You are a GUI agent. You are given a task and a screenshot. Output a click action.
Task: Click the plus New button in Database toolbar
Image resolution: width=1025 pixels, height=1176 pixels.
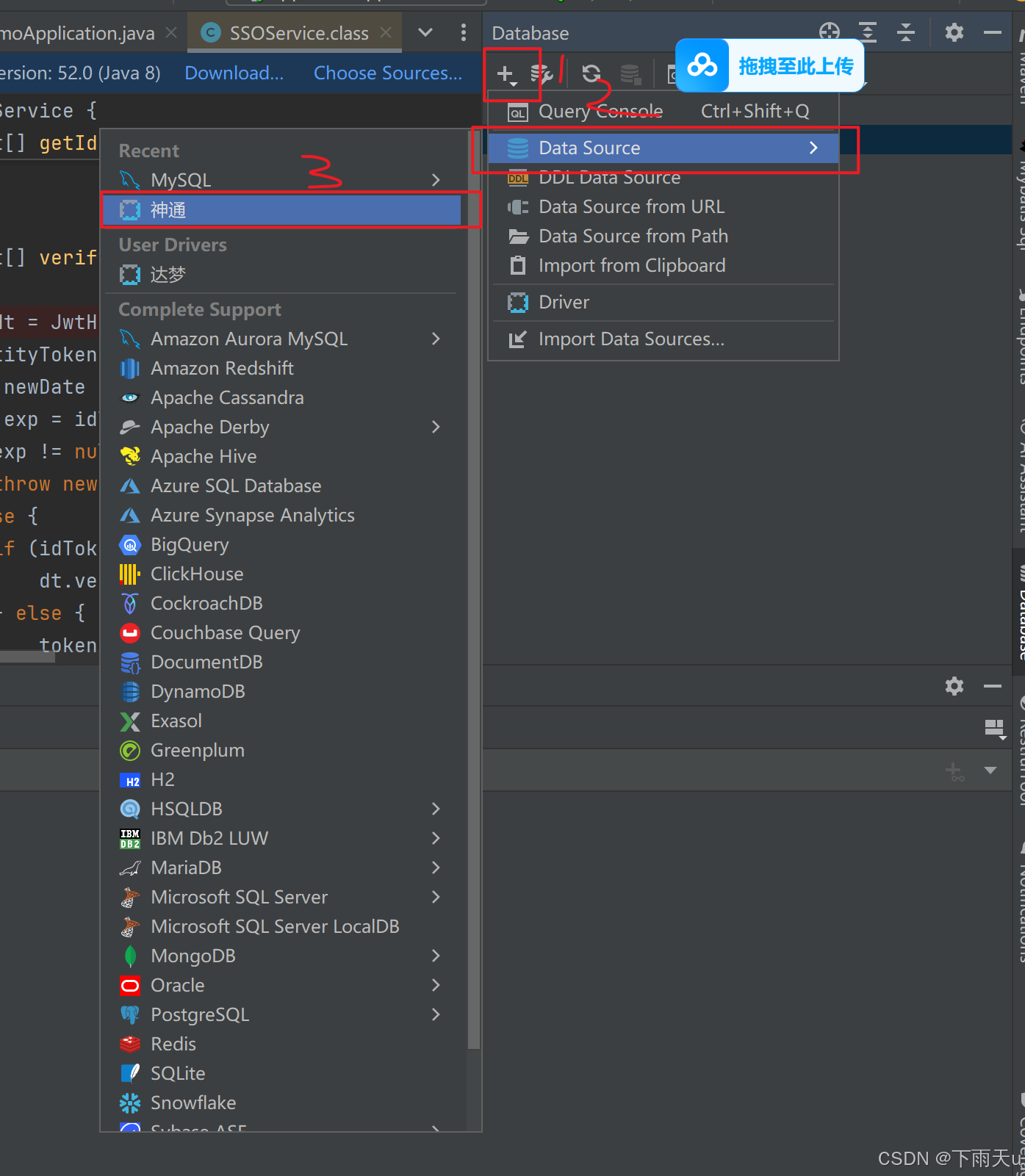(506, 73)
